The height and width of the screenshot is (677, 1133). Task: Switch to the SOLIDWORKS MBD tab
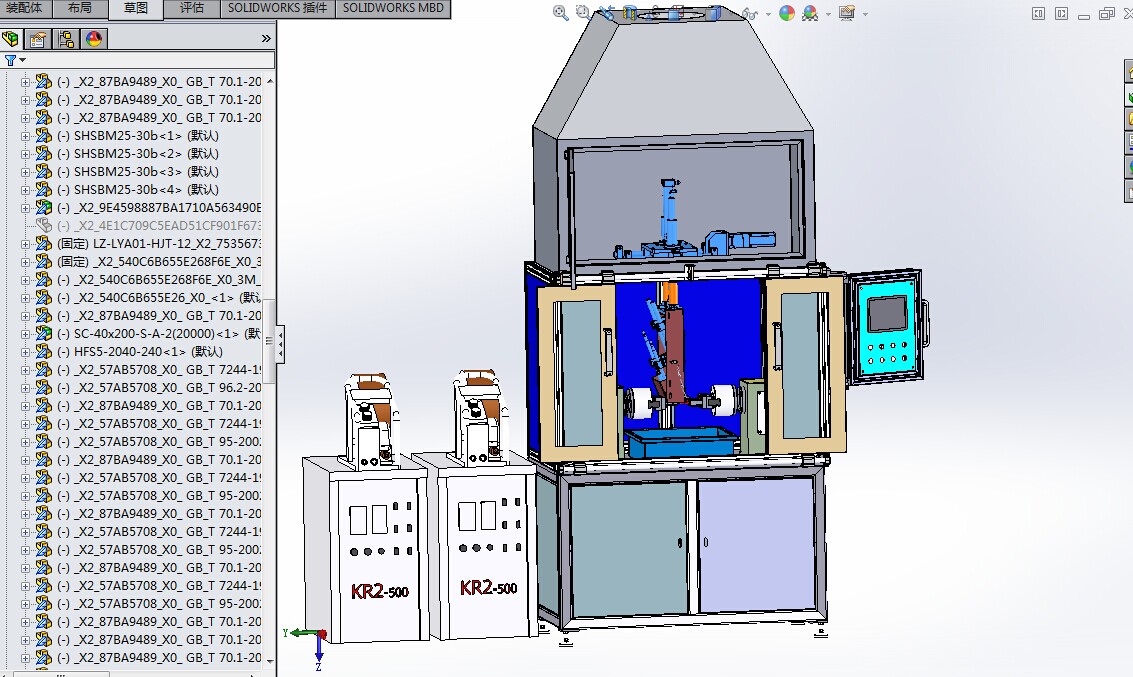coord(393,8)
